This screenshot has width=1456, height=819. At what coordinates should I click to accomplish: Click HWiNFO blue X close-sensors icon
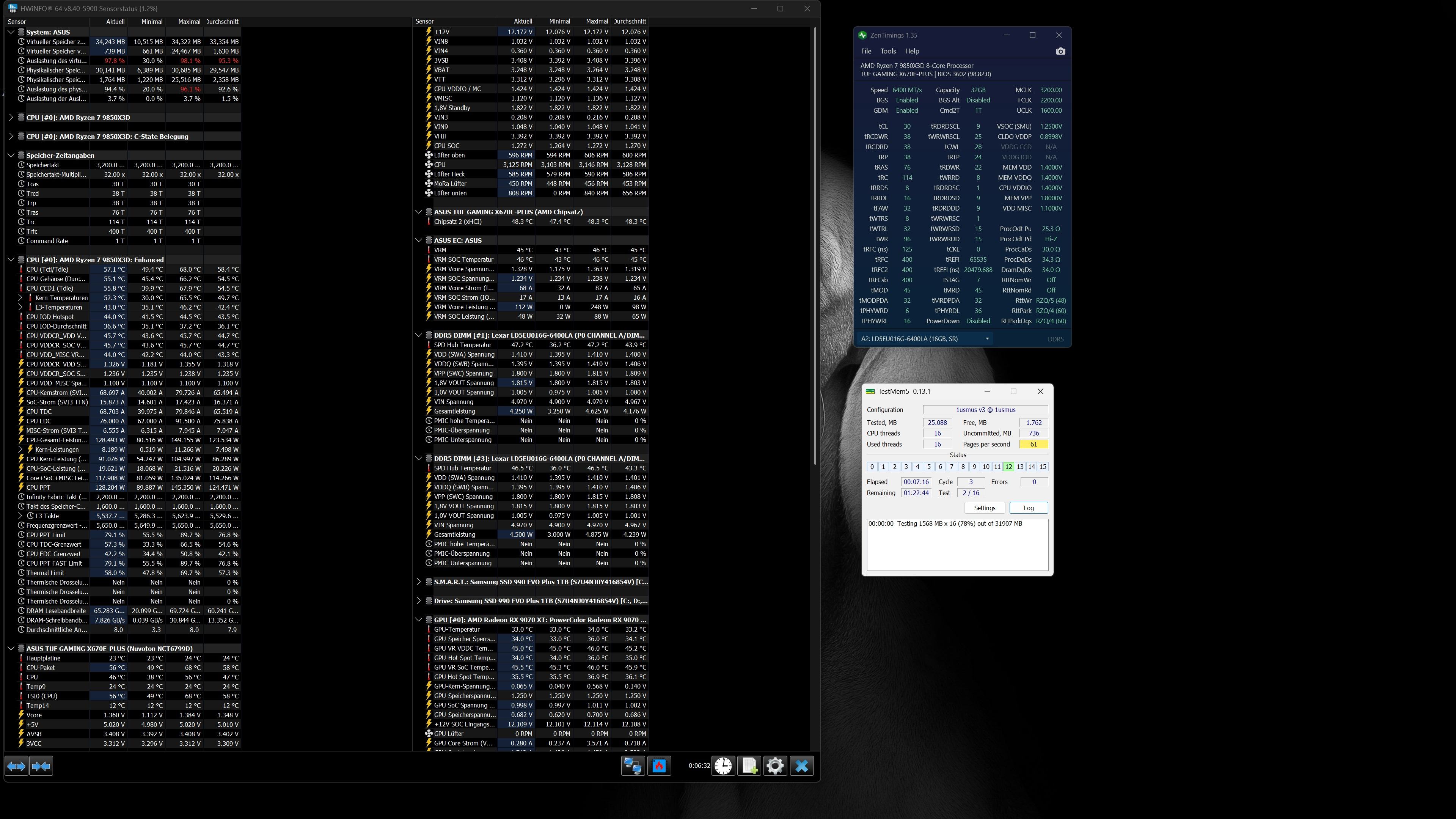tap(801, 766)
